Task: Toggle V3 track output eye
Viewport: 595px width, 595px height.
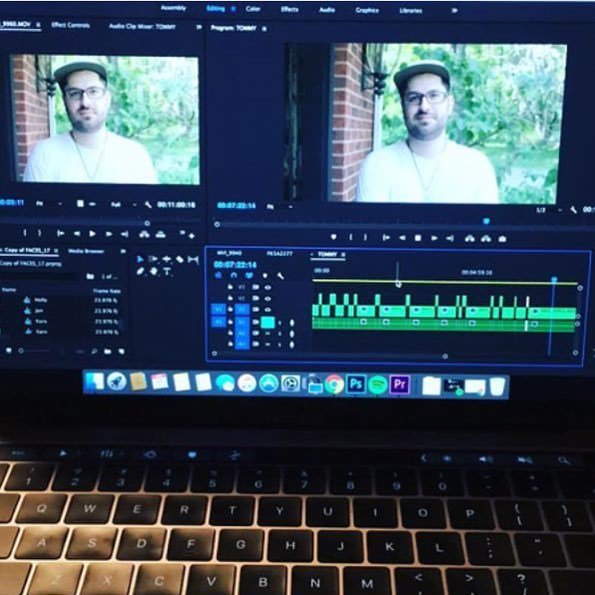Action: click(x=268, y=288)
